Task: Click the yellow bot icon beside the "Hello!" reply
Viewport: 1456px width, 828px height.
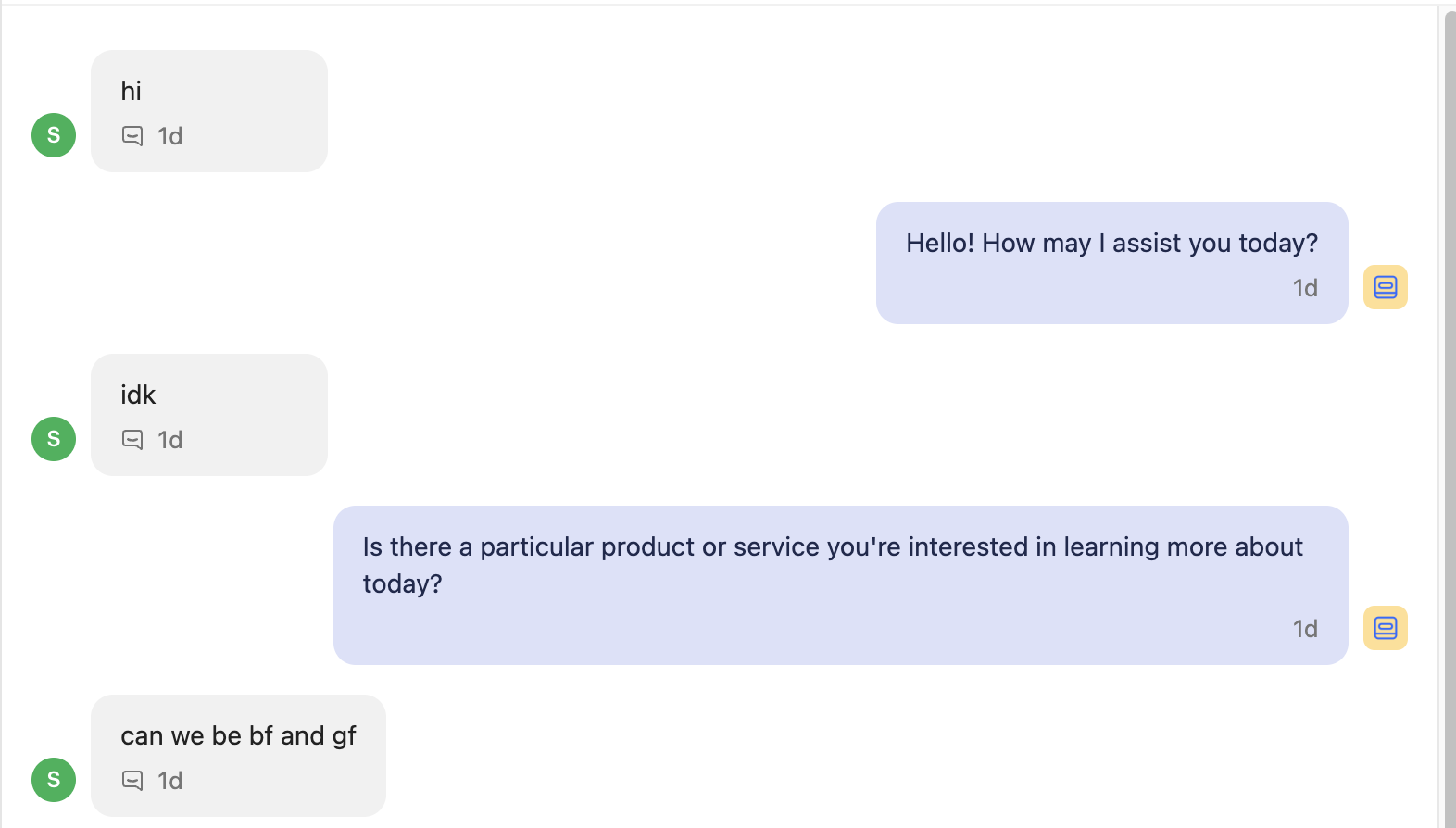Action: [x=1385, y=287]
